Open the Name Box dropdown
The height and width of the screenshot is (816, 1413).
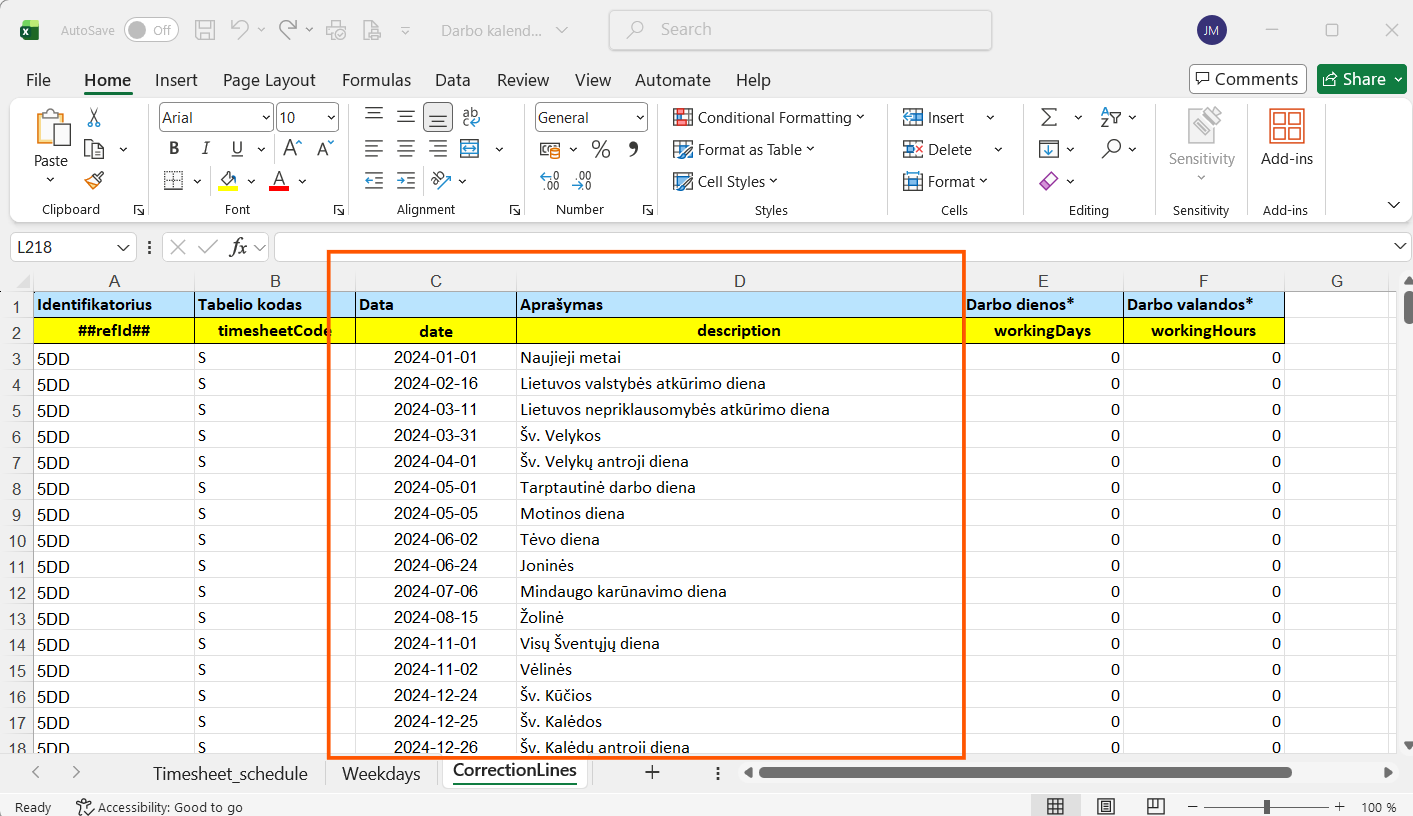124,247
